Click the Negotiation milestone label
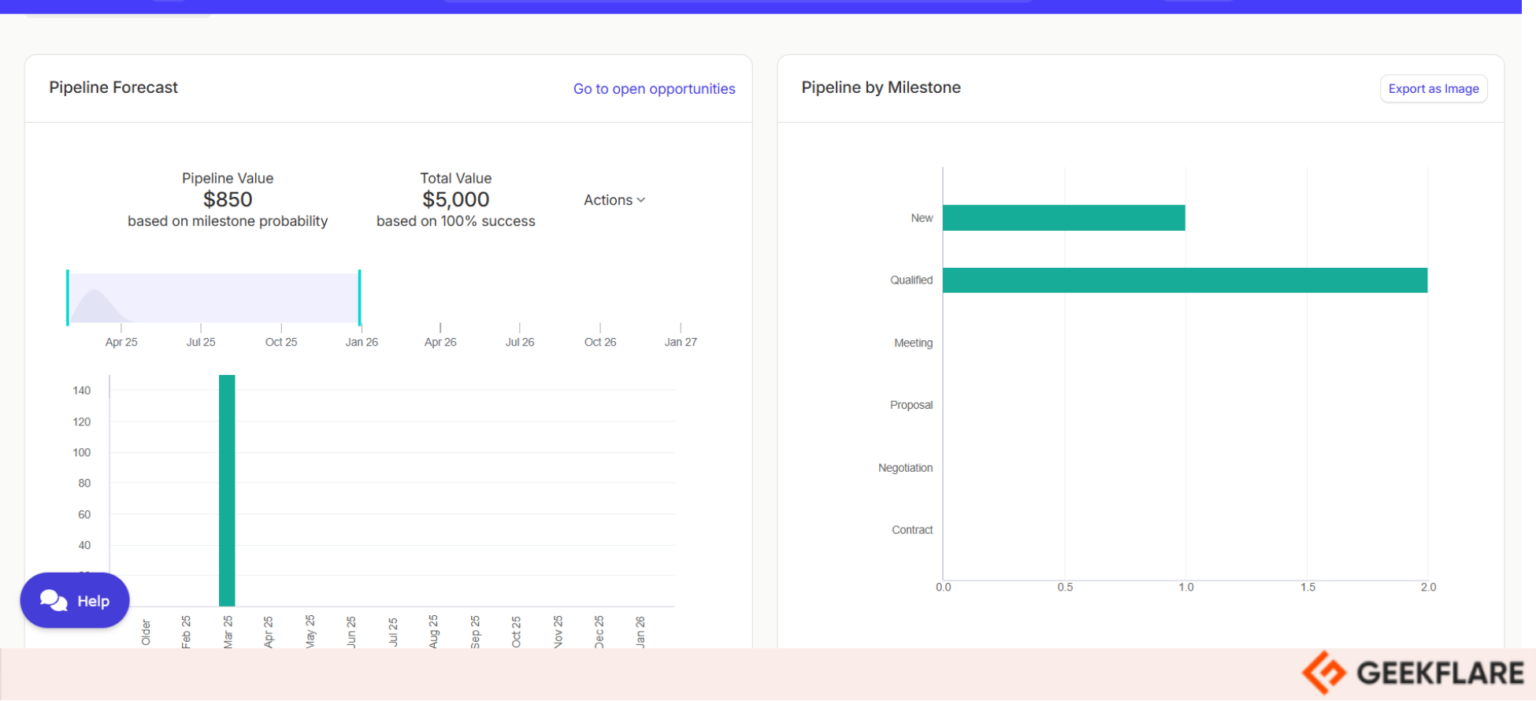1536x701 pixels. point(905,468)
